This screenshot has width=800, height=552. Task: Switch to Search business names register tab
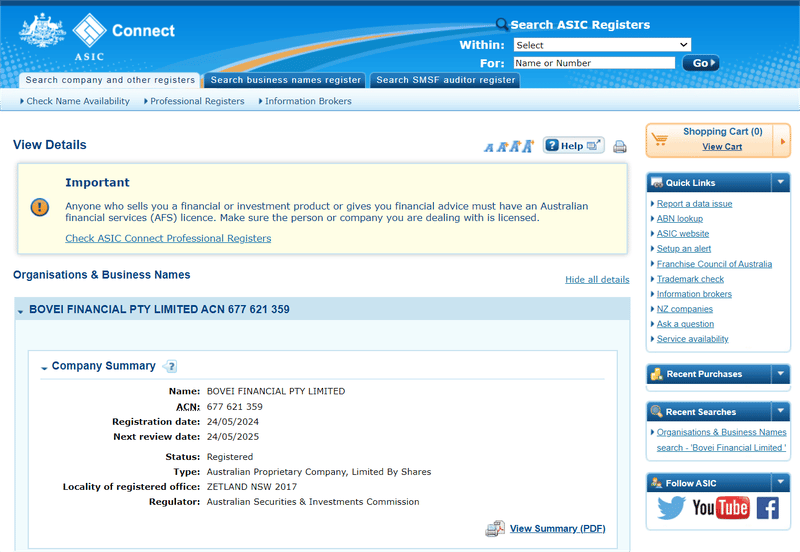(285, 80)
